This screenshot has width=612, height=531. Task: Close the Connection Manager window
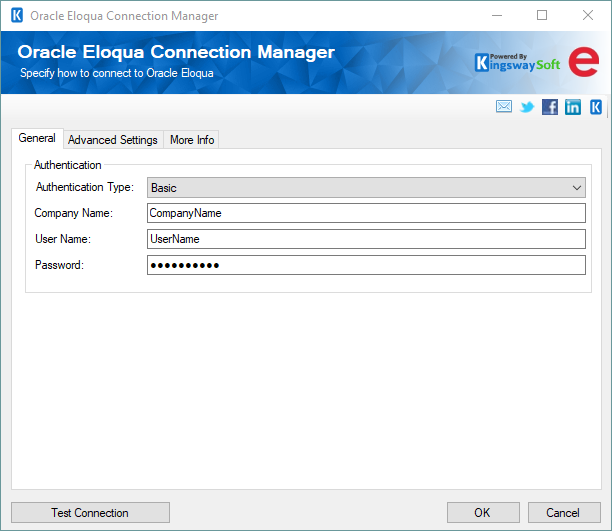click(x=588, y=15)
